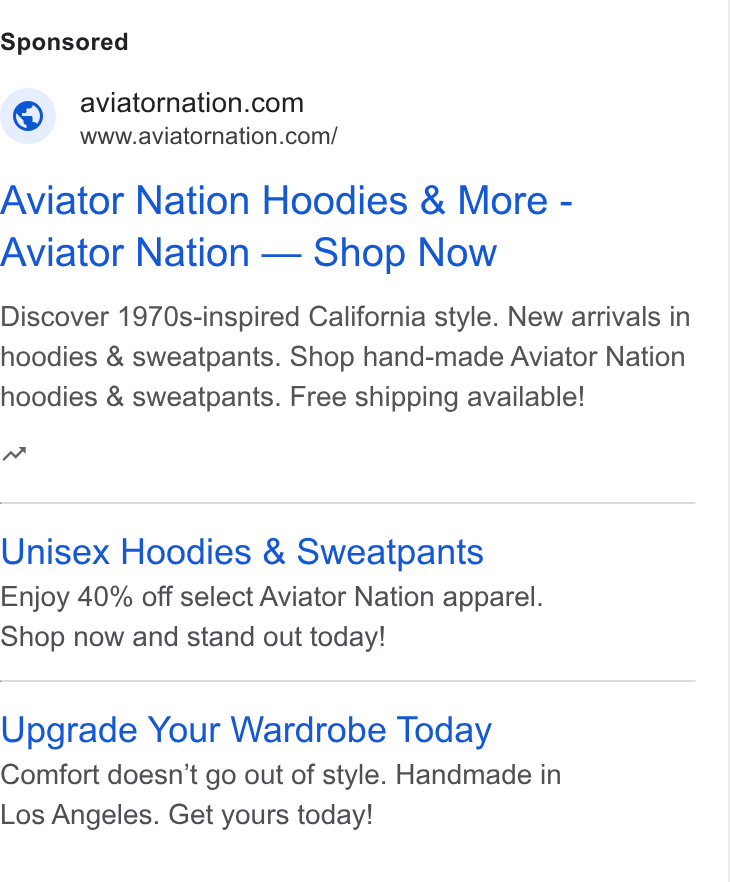Click the 'Comfort doesn't go out of style' text
Image resolution: width=730 pixels, height=882 pixels.
click(x=193, y=775)
